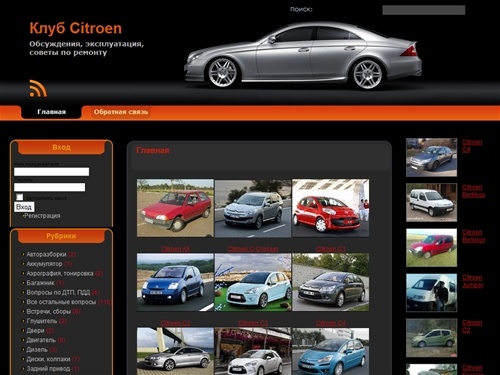Open the Citroen C3 caption link
500x375 pixels.
click(x=253, y=323)
